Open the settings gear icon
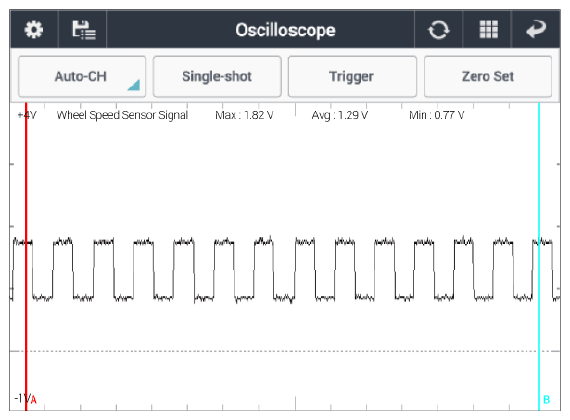The image size is (570, 420). click(x=33, y=29)
